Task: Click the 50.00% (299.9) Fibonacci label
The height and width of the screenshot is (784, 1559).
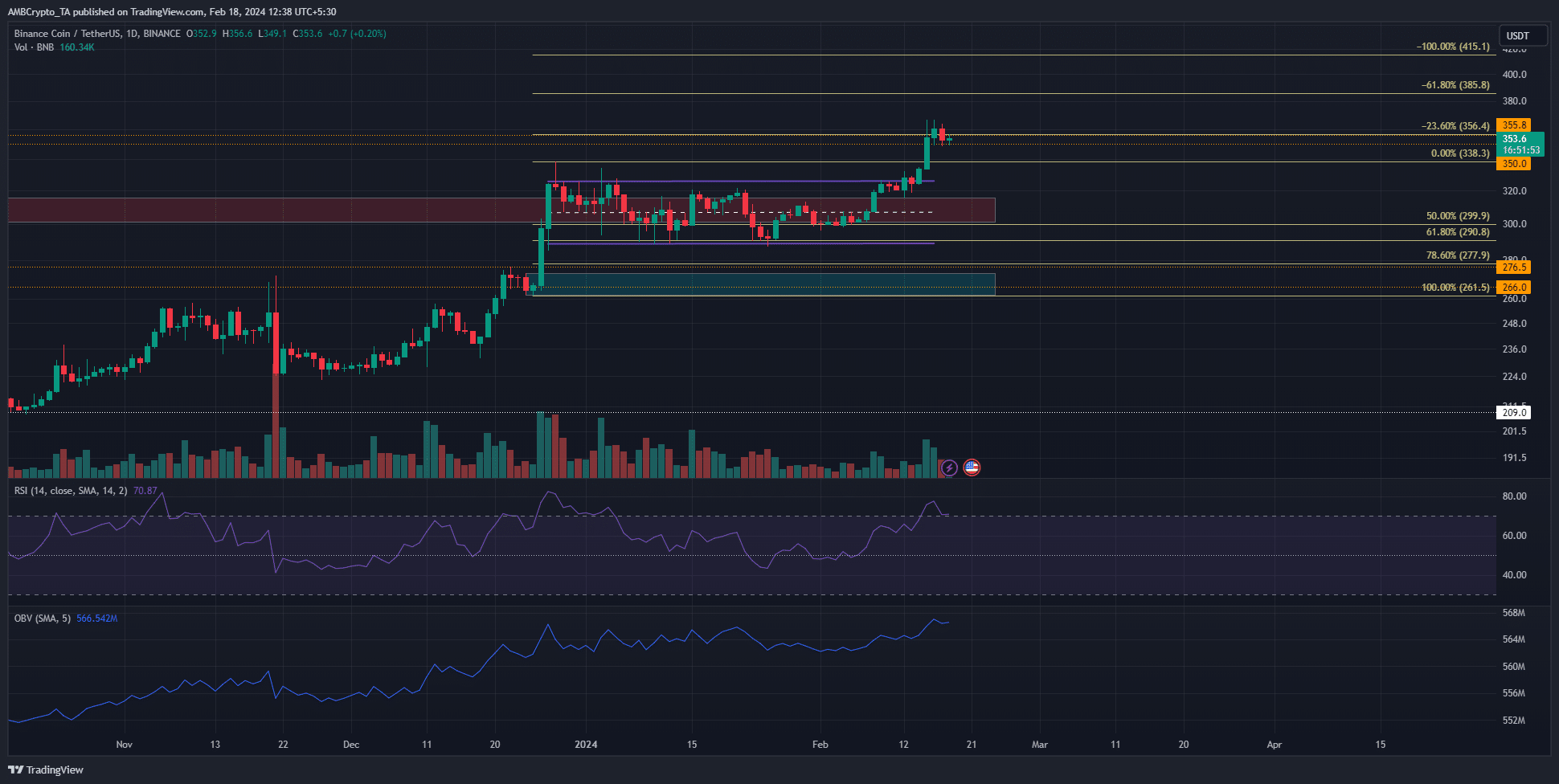Action: tap(1458, 216)
